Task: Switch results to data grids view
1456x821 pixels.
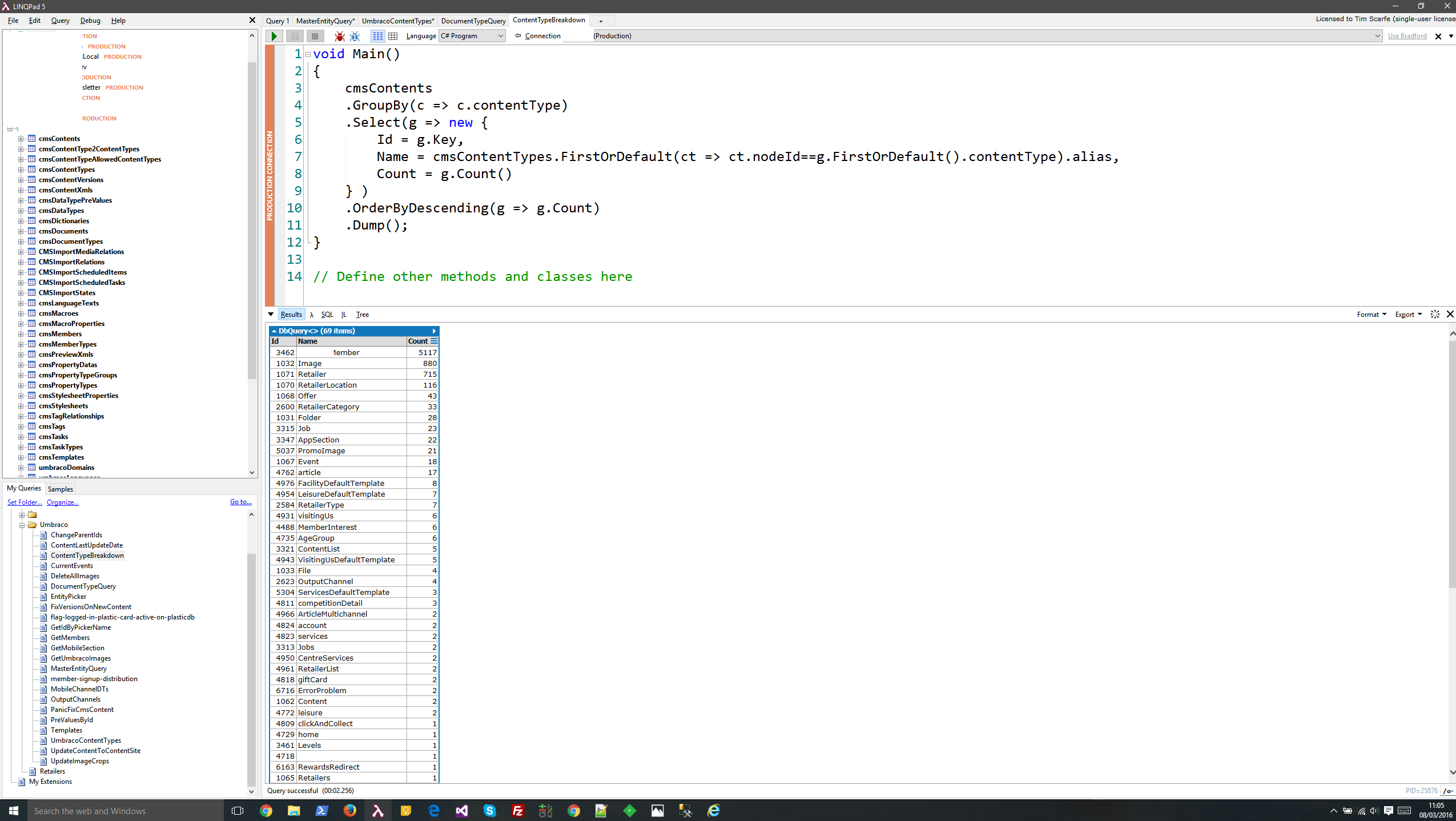Action: coord(393,36)
